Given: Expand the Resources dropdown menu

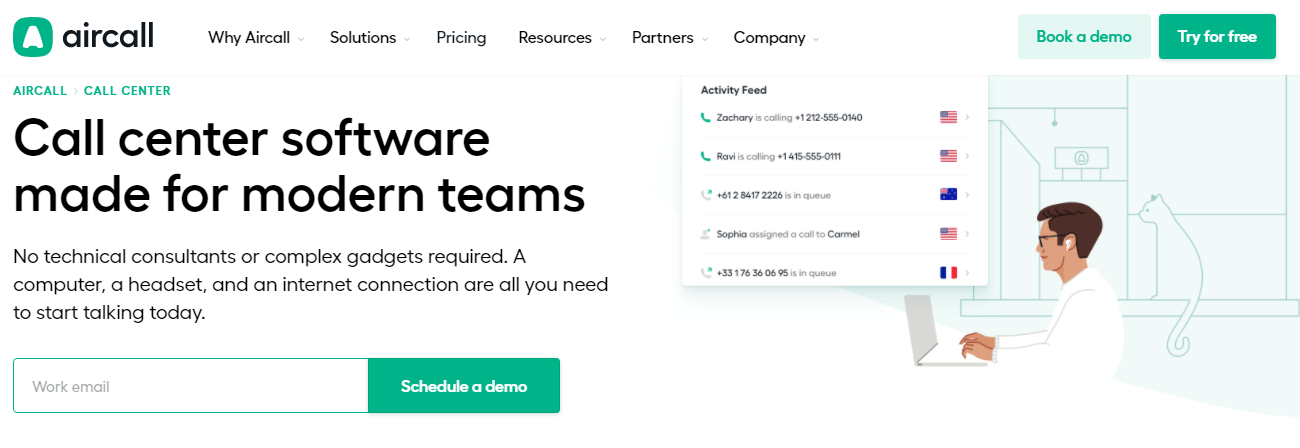Looking at the screenshot, I should tap(562, 38).
